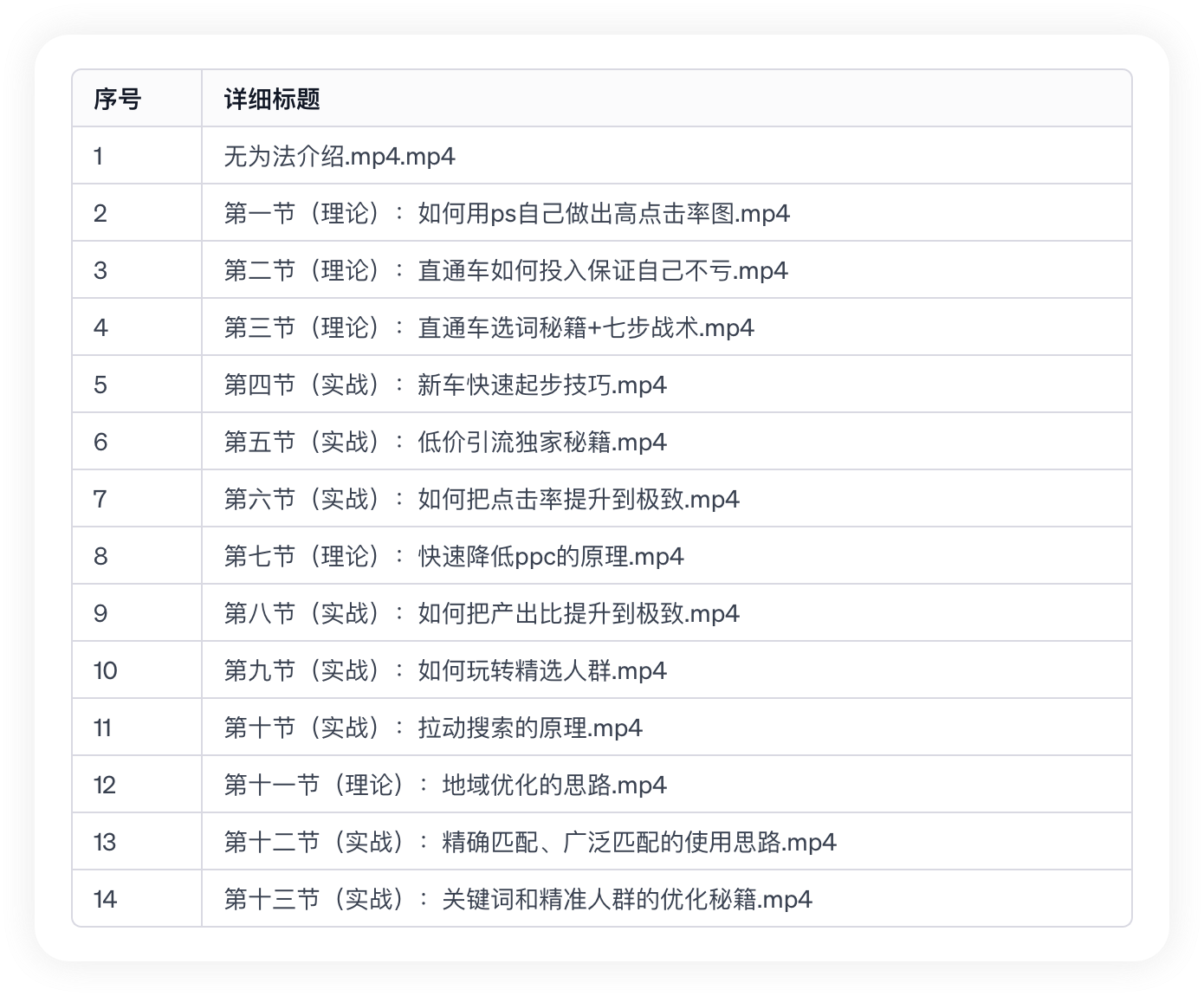Viewport: 1204px width, 996px height.
Task: Select 第十二节 精确匹配、广泛匹配的使用思路.mp4
Action: tap(530, 842)
